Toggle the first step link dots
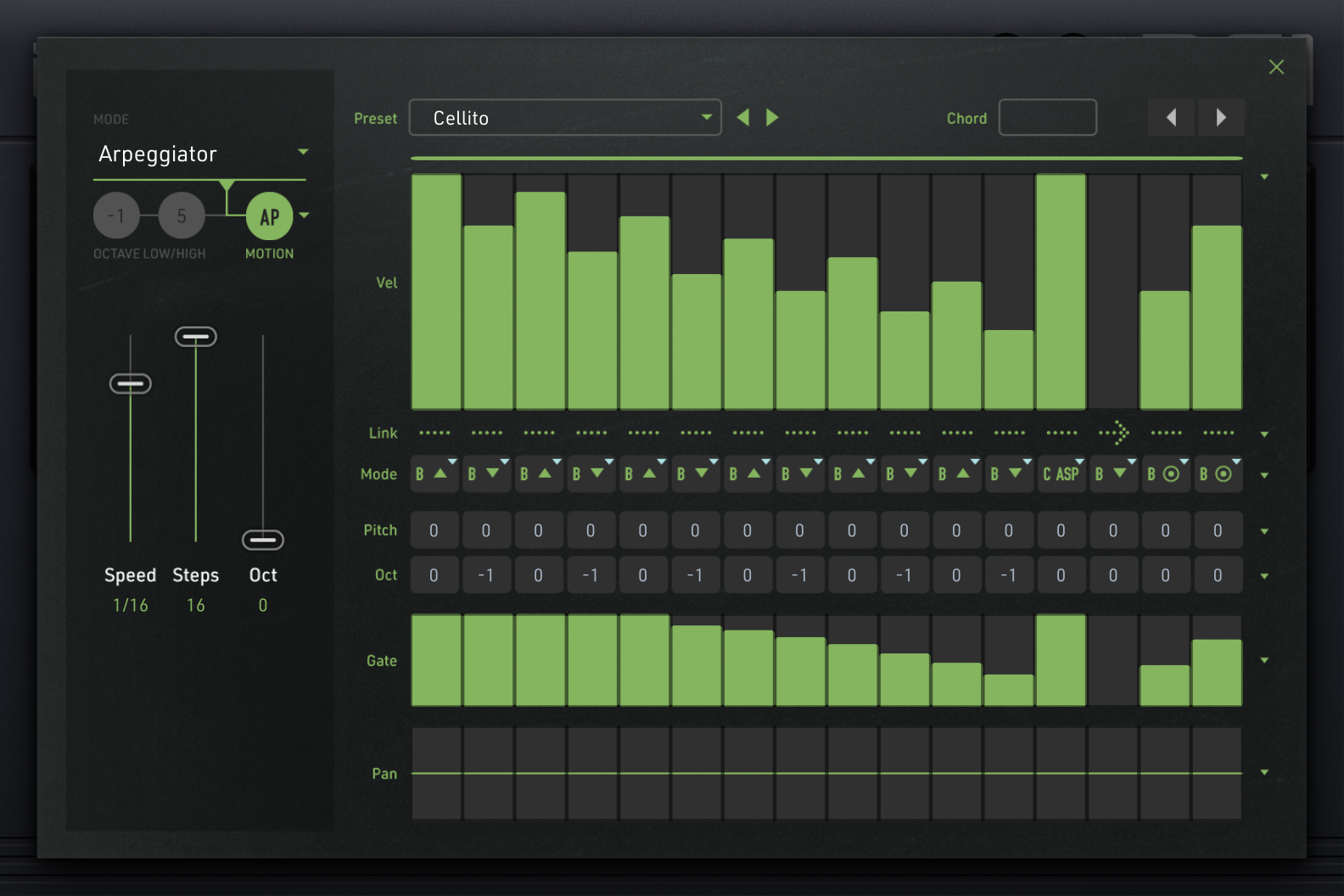The width and height of the screenshot is (1344, 896). point(434,433)
